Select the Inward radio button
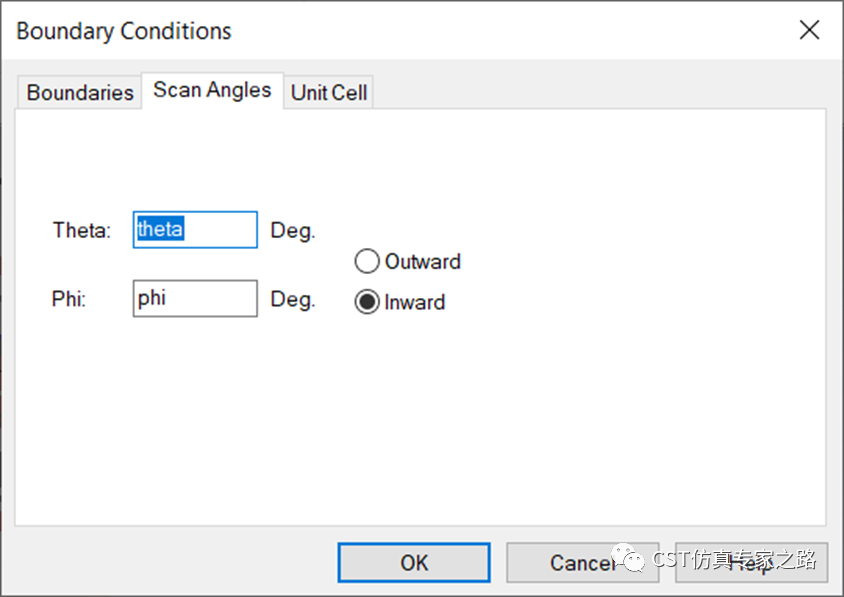The width and height of the screenshot is (844, 597). (367, 302)
